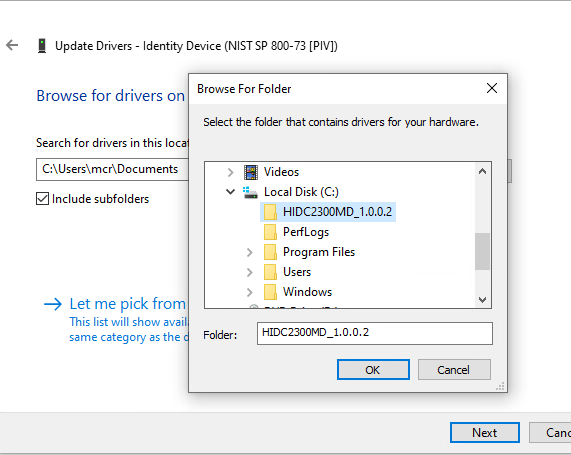
Task: Click the dialog resize grip corner
Action: (x=500, y=387)
